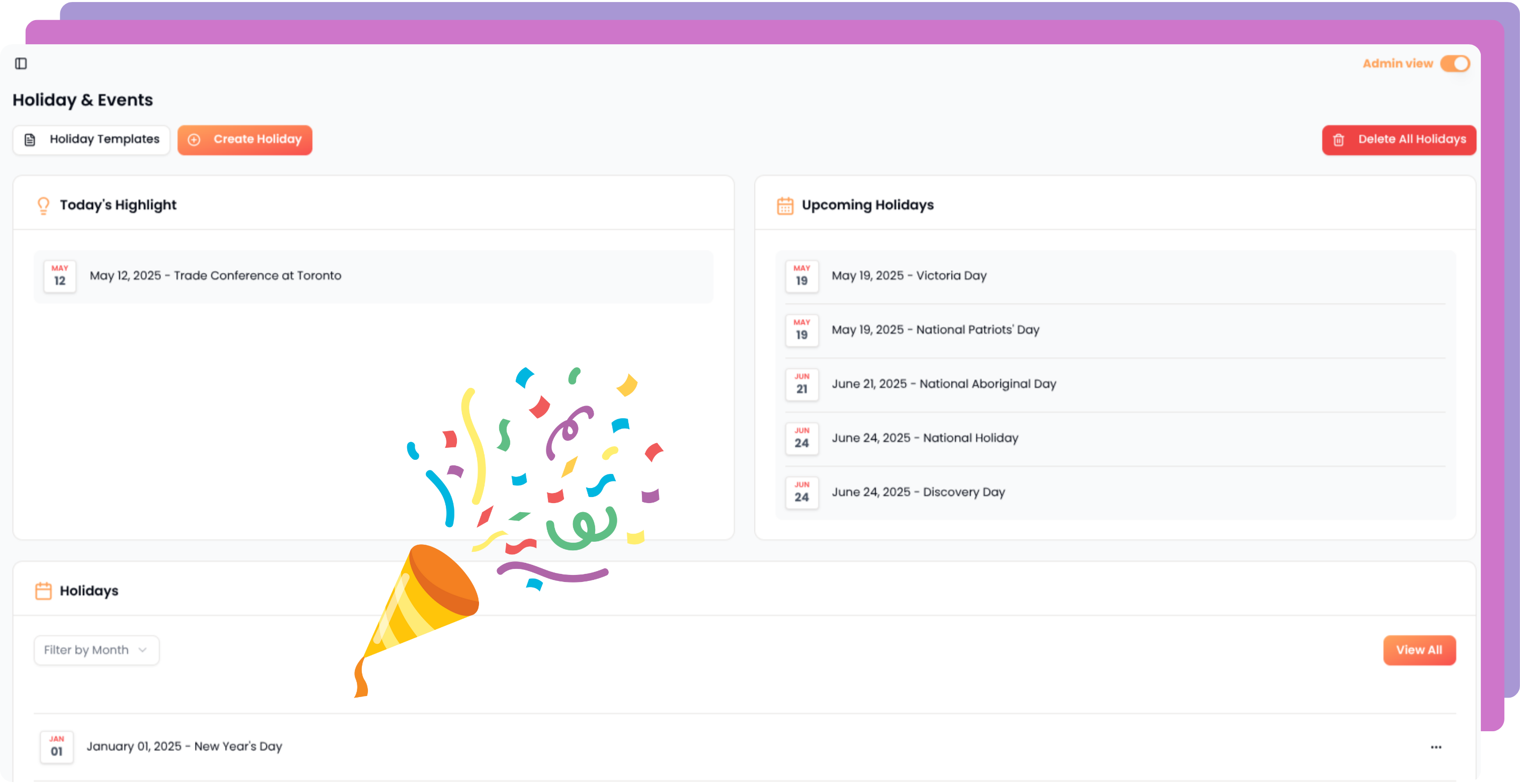Click the plus icon in Create Holiday
Viewport: 1520px width, 784px height.
coord(194,140)
